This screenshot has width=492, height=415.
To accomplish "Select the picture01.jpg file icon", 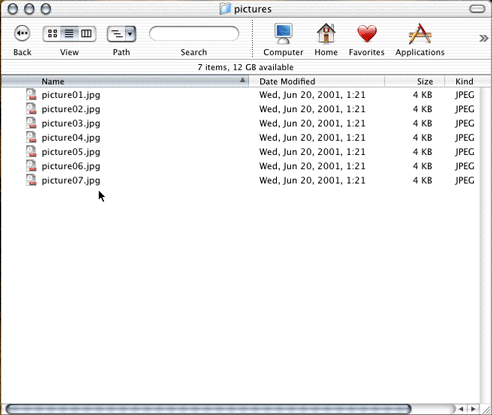I will pos(31,95).
